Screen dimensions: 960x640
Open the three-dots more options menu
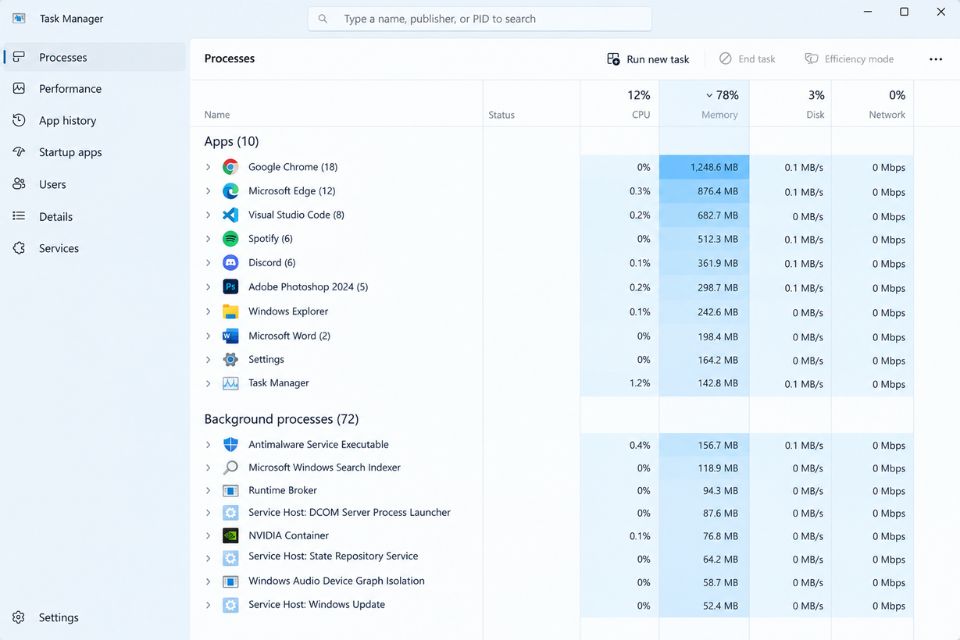tap(936, 59)
